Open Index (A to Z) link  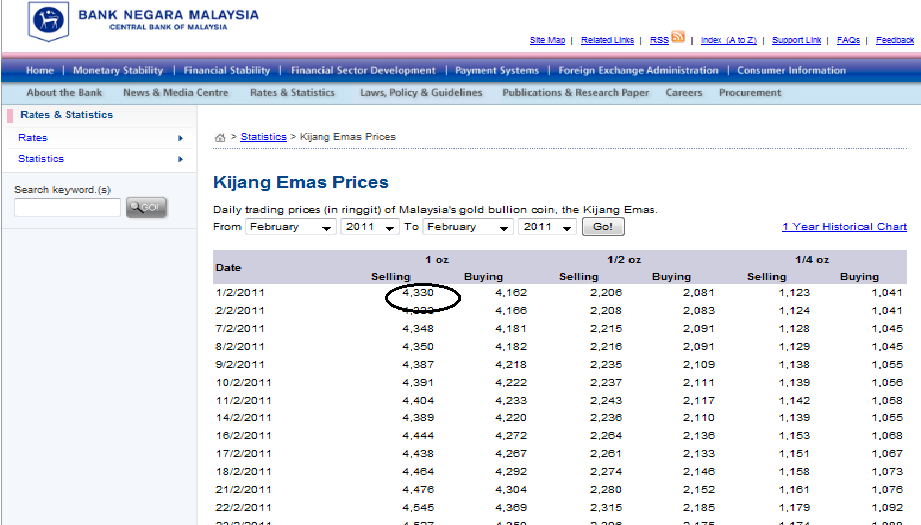tap(728, 40)
